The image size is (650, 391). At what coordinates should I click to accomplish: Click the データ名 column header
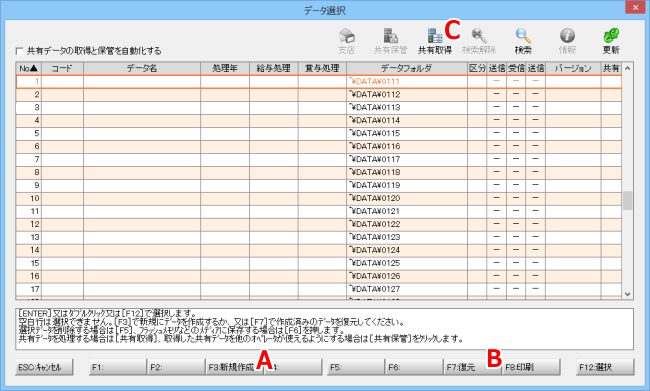(x=142, y=68)
